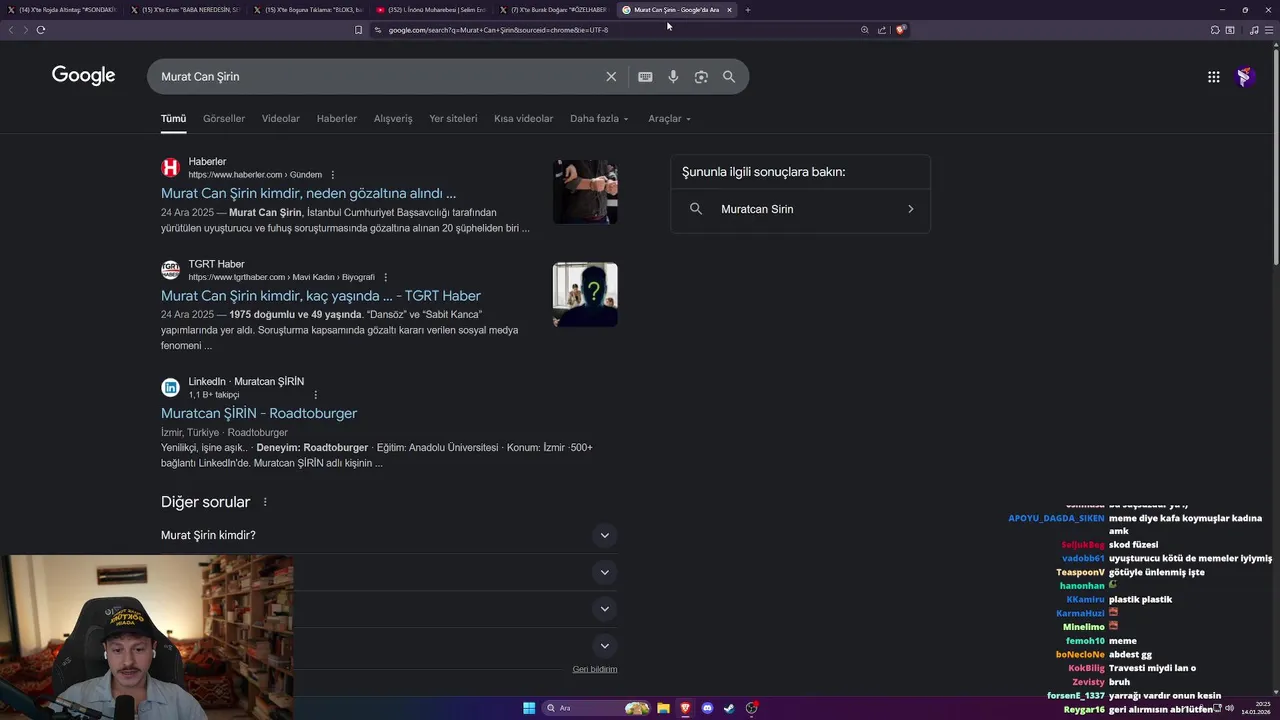Open the Diğer sorular options menu
This screenshot has width=1280, height=720.
pos(265,502)
